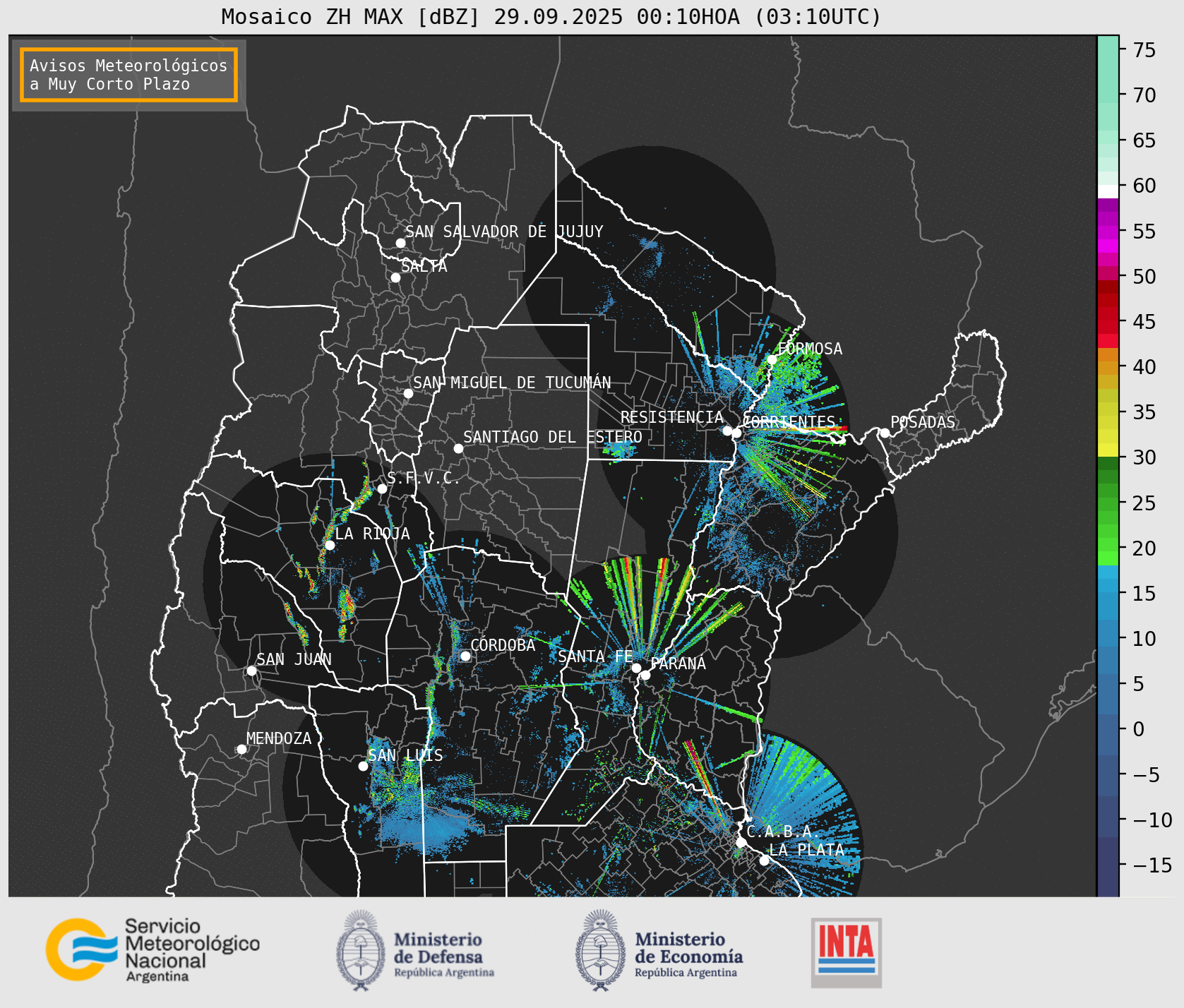Select the Mendoza city dot
Image resolution: width=1184 pixels, height=1008 pixels.
pos(241,749)
